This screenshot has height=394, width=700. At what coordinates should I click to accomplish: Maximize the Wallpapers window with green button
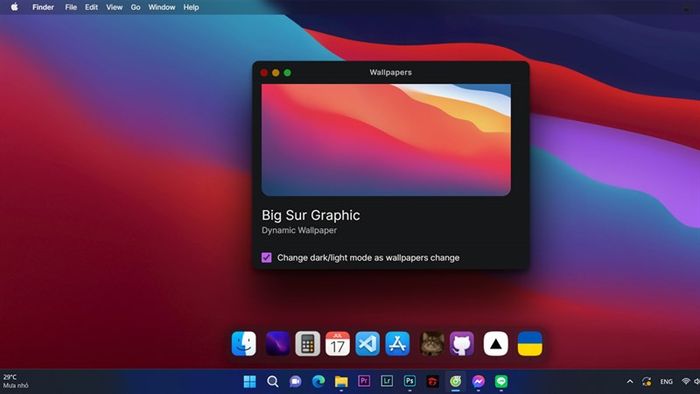288,73
